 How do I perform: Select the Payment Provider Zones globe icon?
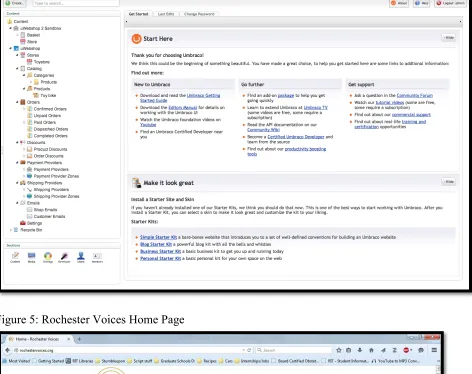coord(29,176)
